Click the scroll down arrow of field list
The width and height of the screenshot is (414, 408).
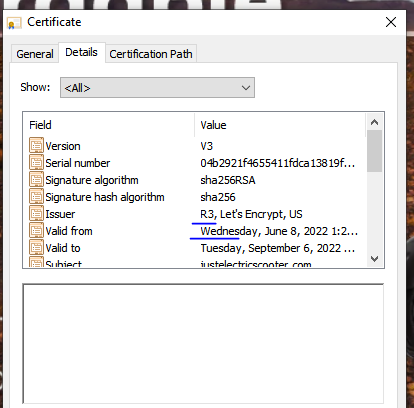pos(374,259)
